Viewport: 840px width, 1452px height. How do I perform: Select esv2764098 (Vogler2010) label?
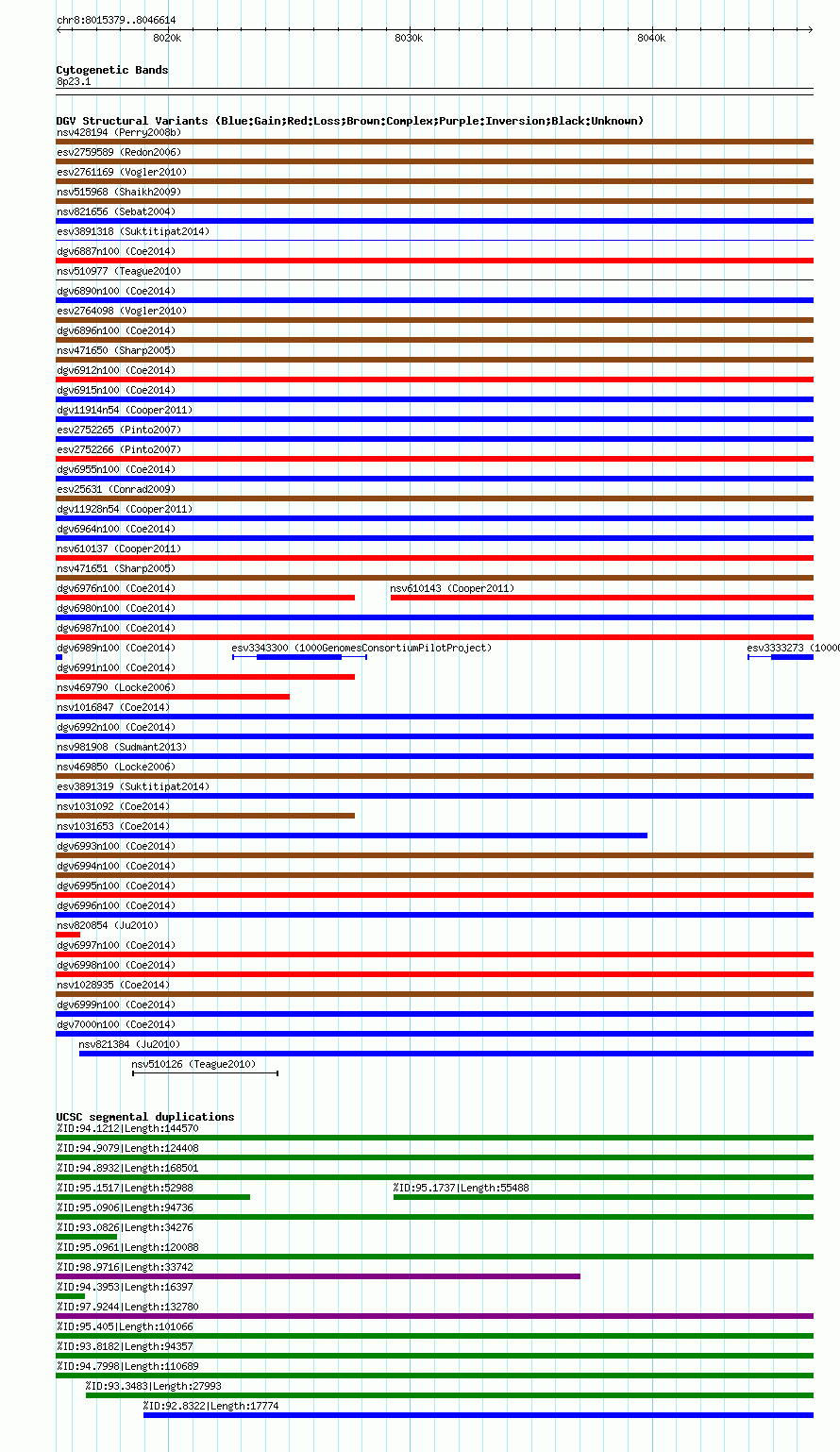[x=122, y=311]
